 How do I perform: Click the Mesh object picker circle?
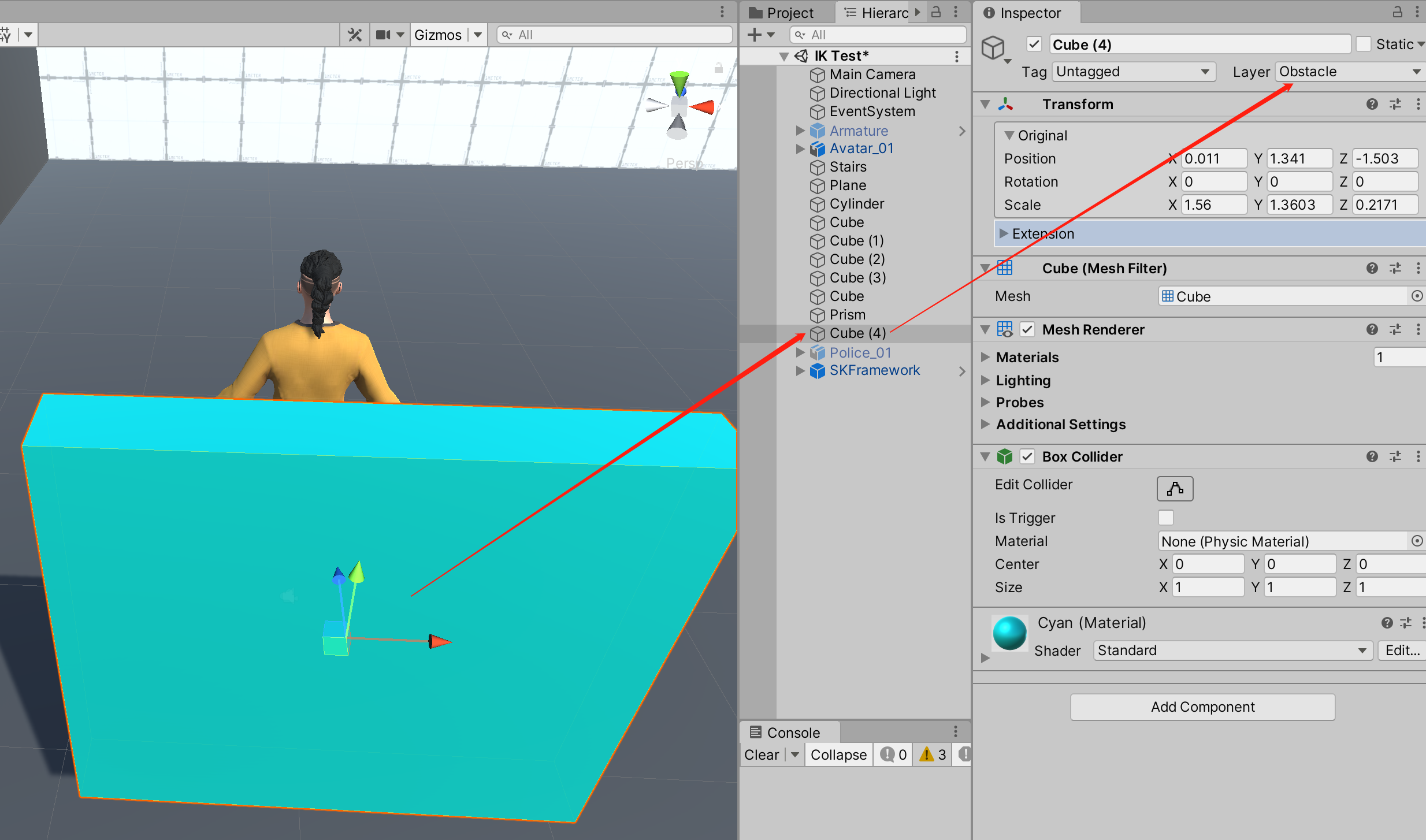(1417, 296)
